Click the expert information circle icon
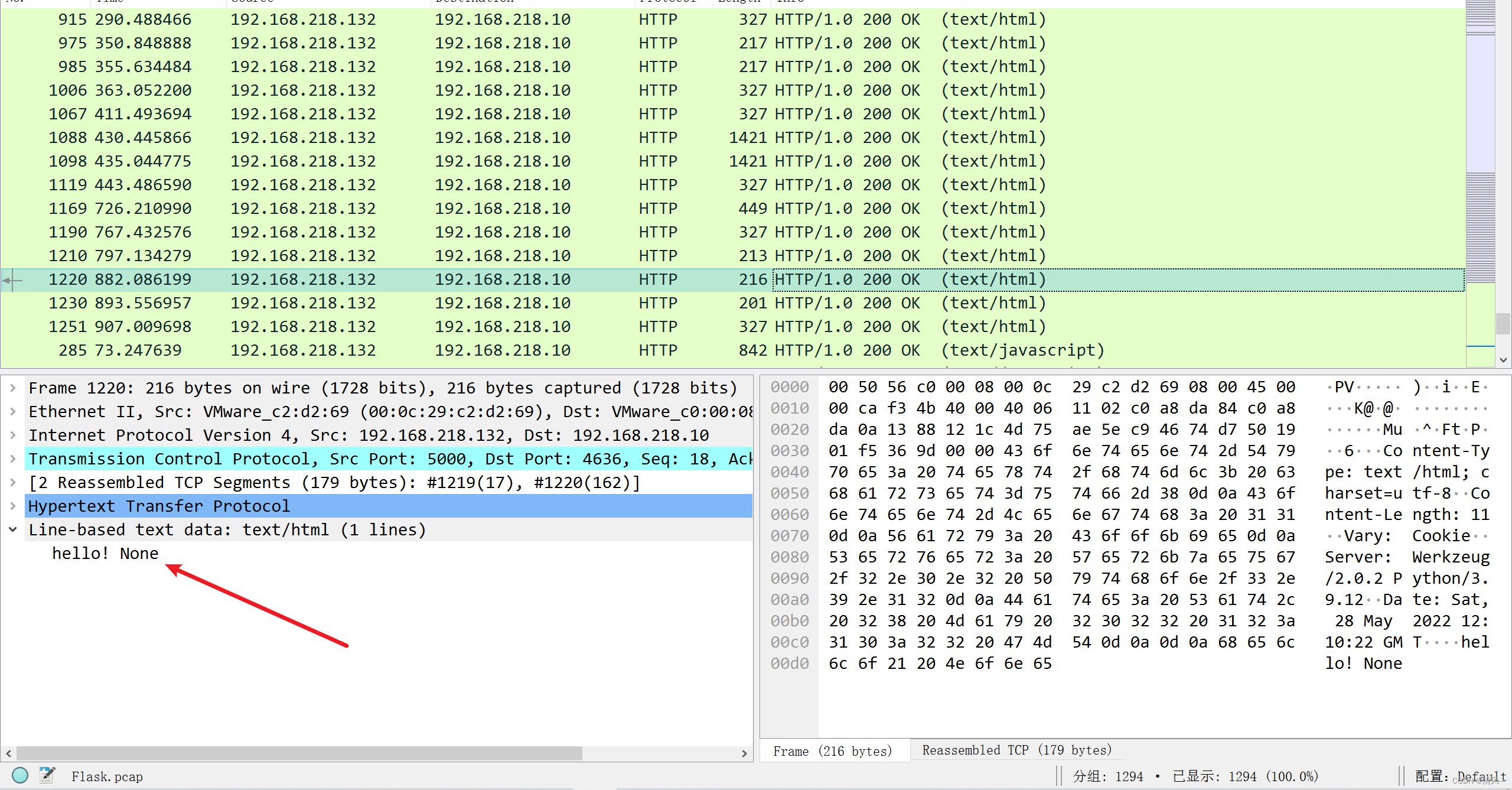The width and height of the screenshot is (1512, 790). point(20,775)
